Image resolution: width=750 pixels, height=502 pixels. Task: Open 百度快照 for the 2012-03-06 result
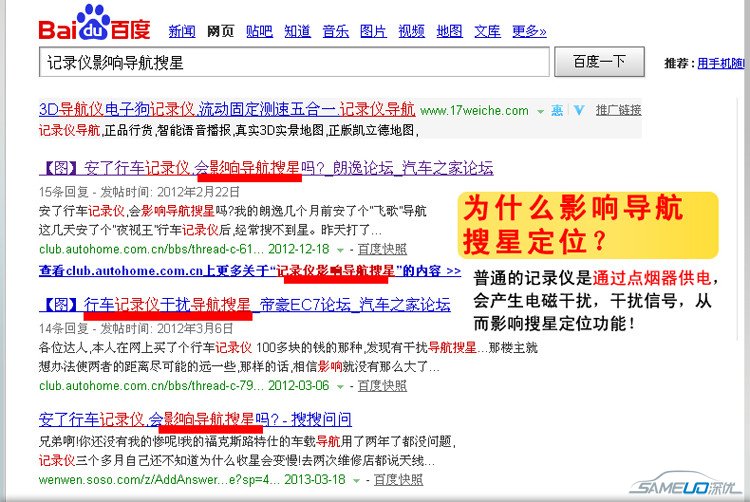coord(382,386)
